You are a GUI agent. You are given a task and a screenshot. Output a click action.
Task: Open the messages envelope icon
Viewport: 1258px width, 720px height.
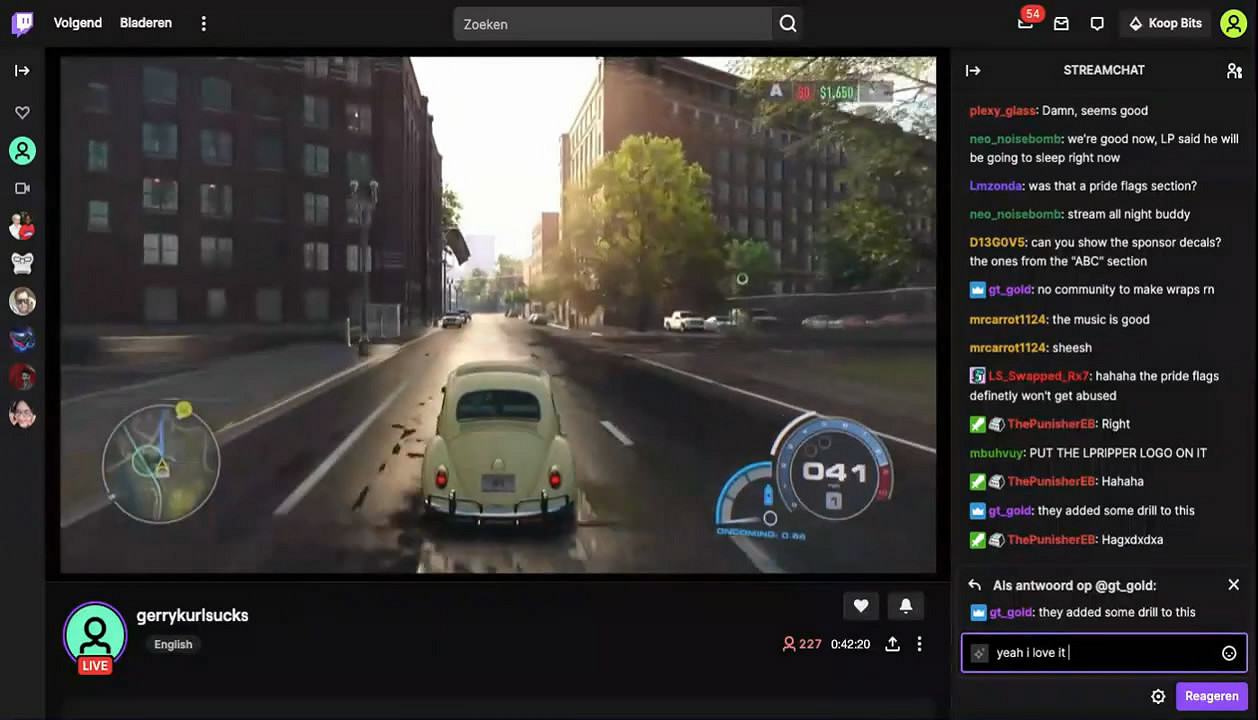pyautogui.click(x=1061, y=24)
